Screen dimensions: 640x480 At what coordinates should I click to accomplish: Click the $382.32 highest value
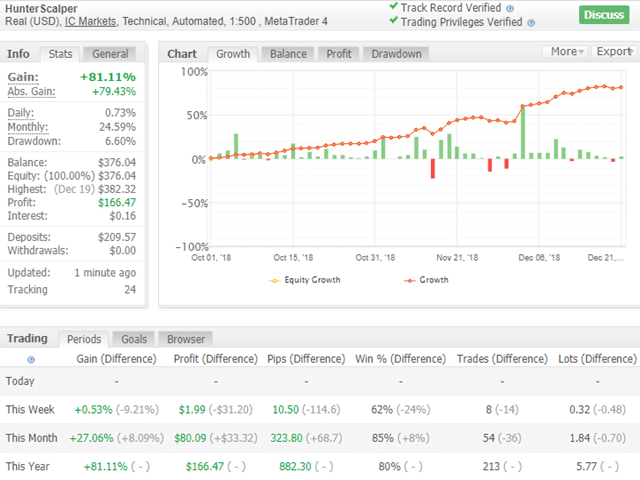(x=117, y=189)
